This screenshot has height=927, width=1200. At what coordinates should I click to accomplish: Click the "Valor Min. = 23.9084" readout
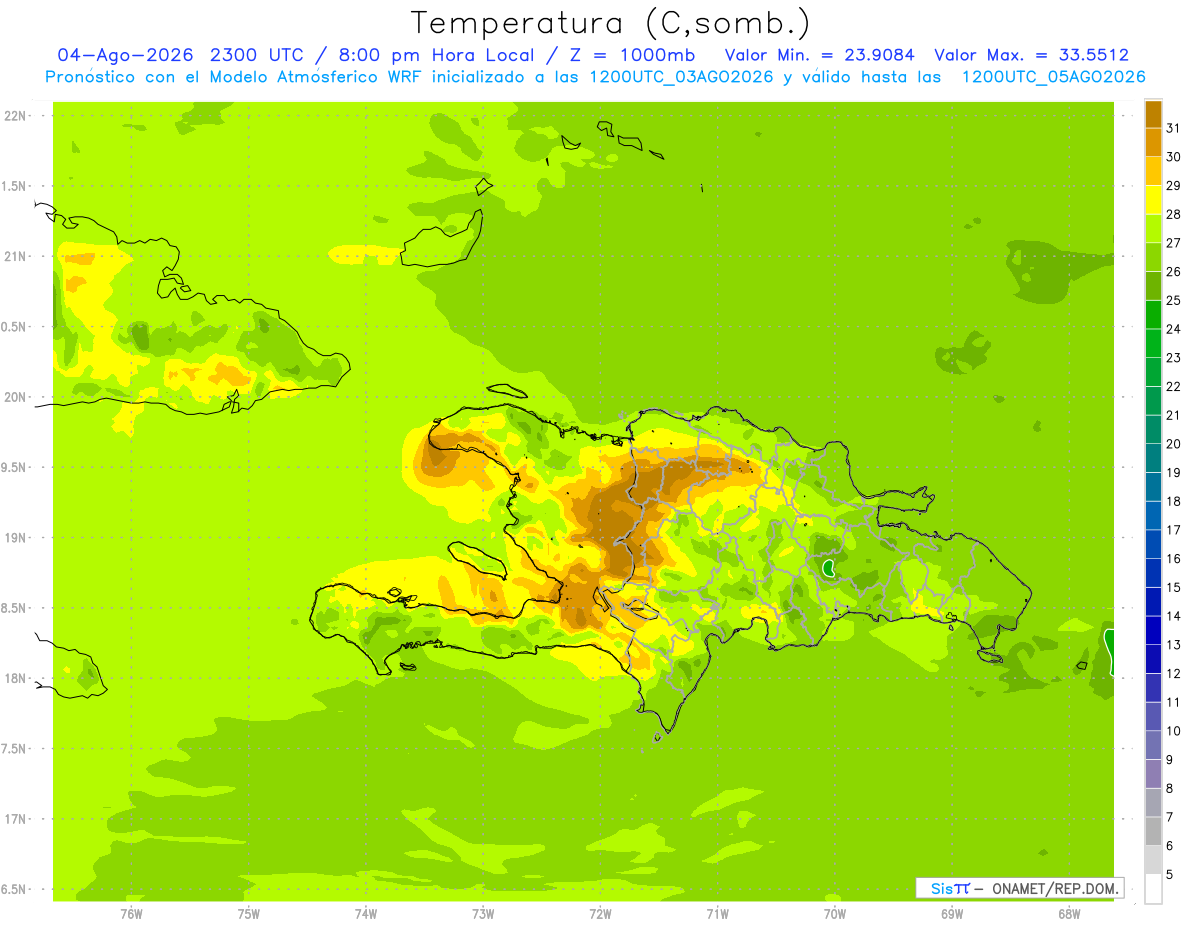click(x=820, y=55)
